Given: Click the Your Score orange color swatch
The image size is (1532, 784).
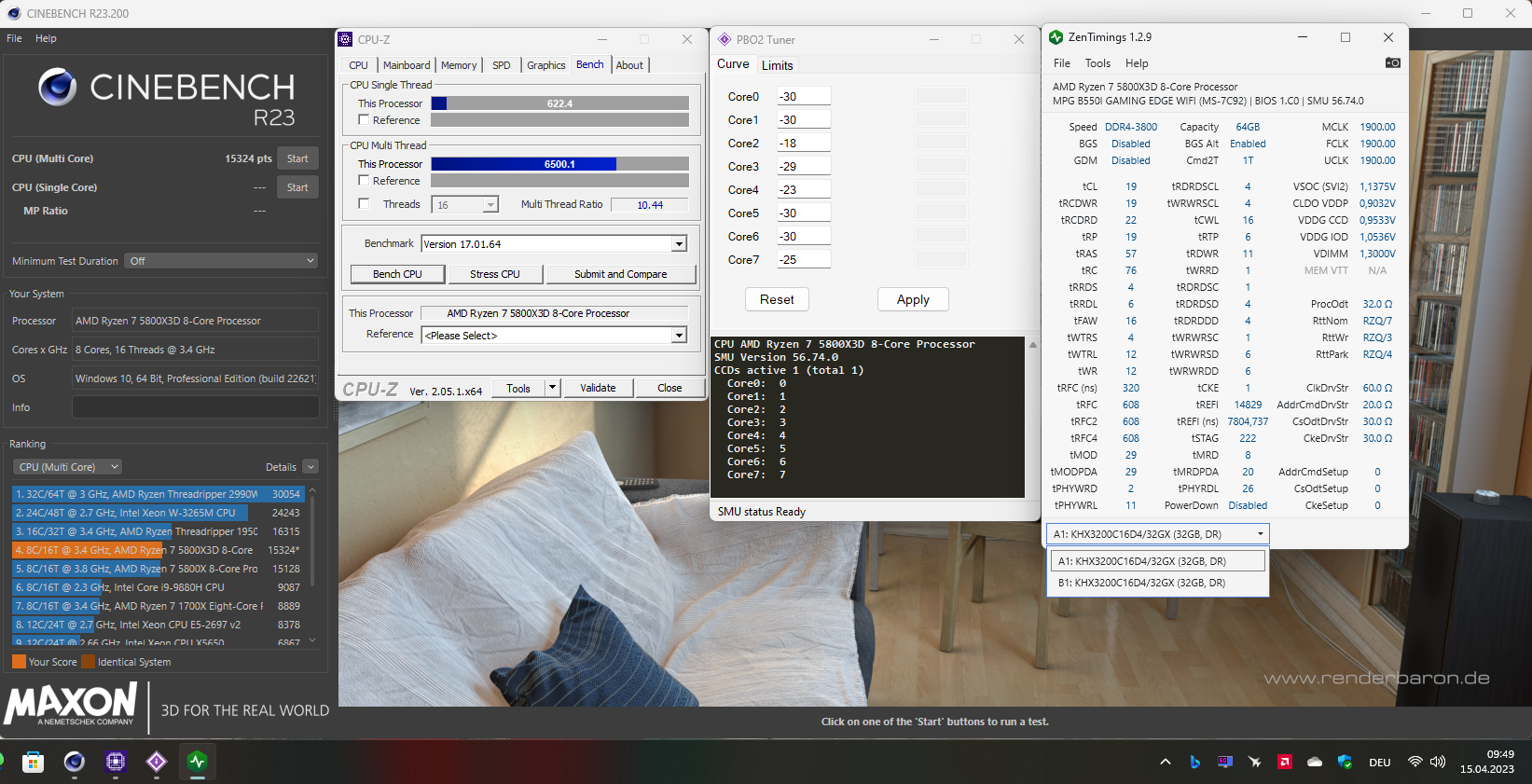Looking at the screenshot, I should 19,662.
